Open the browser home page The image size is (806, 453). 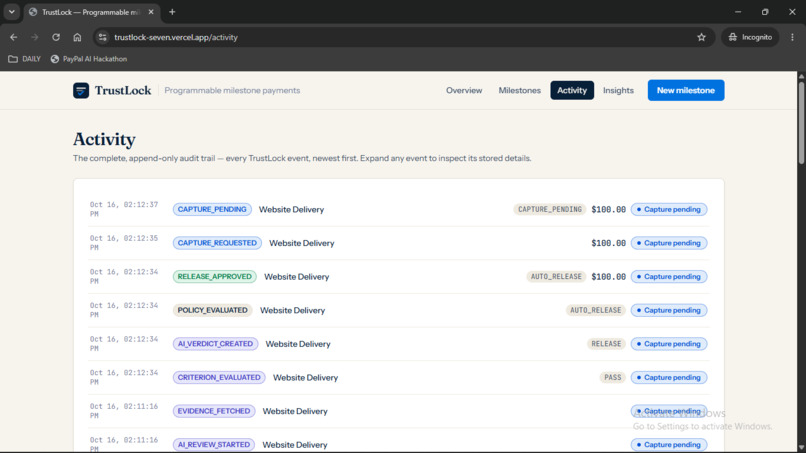(77, 37)
